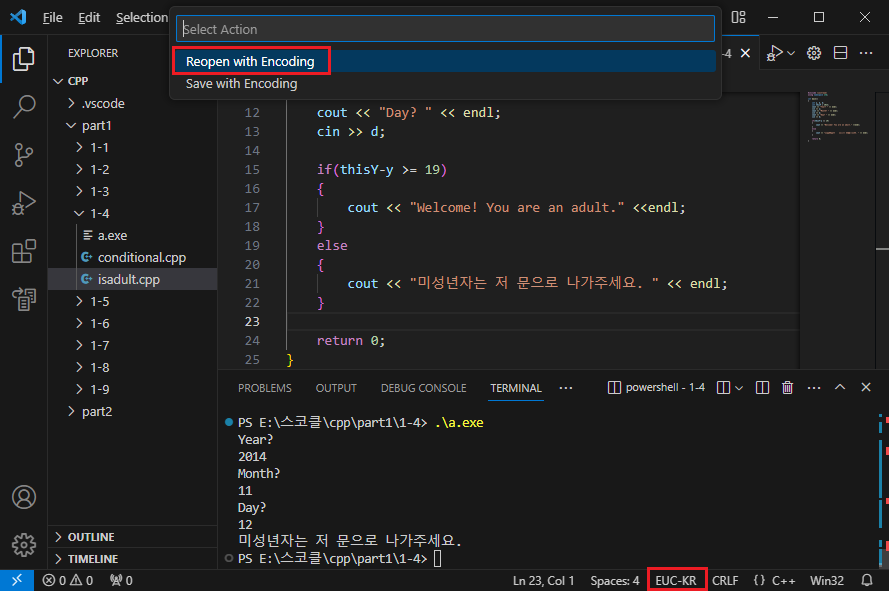
Task: Expand the 1-5 folder
Action: (x=133, y=301)
